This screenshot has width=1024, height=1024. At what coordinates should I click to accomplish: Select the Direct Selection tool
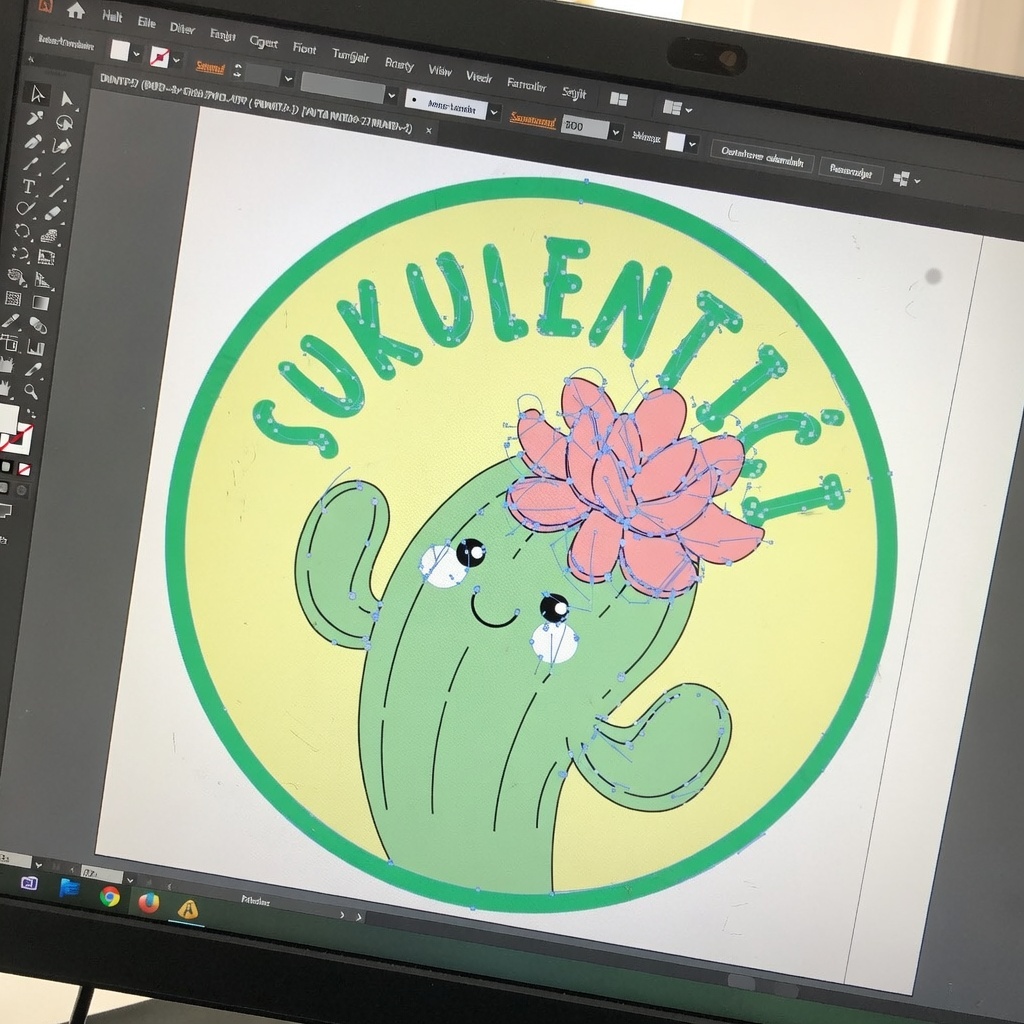click(x=67, y=98)
